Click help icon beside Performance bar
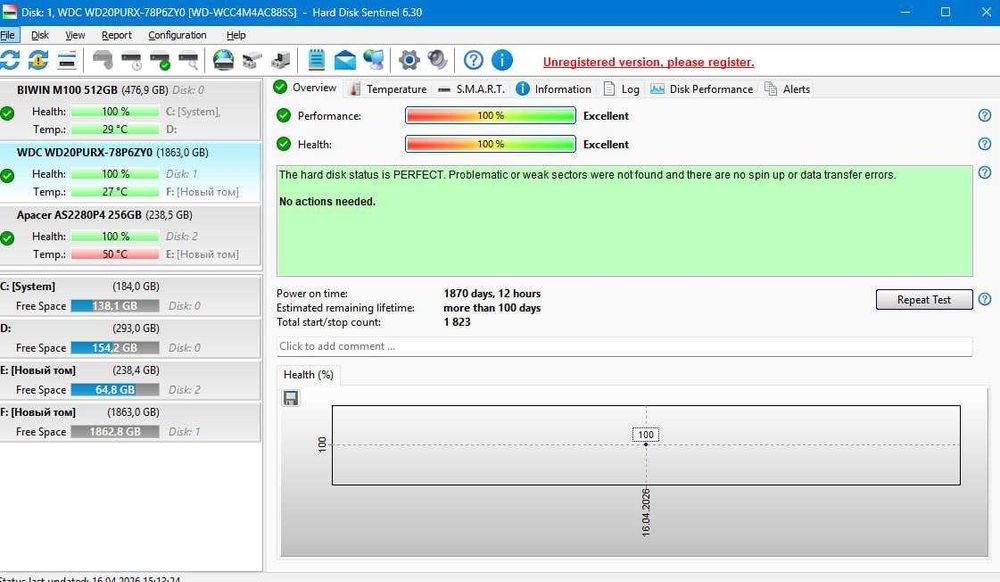The image size is (1000, 582). tap(985, 115)
